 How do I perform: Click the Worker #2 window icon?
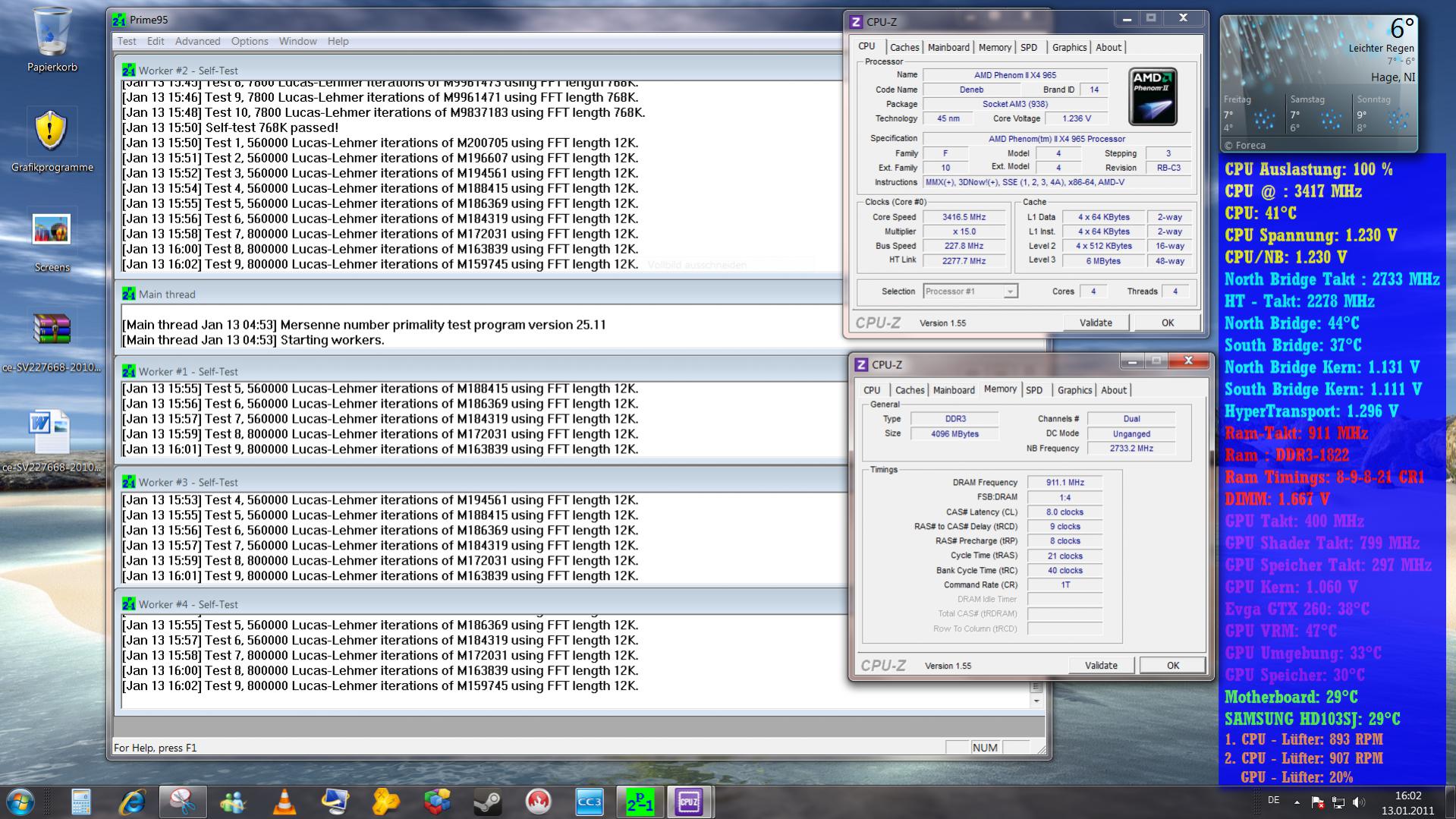click(129, 70)
